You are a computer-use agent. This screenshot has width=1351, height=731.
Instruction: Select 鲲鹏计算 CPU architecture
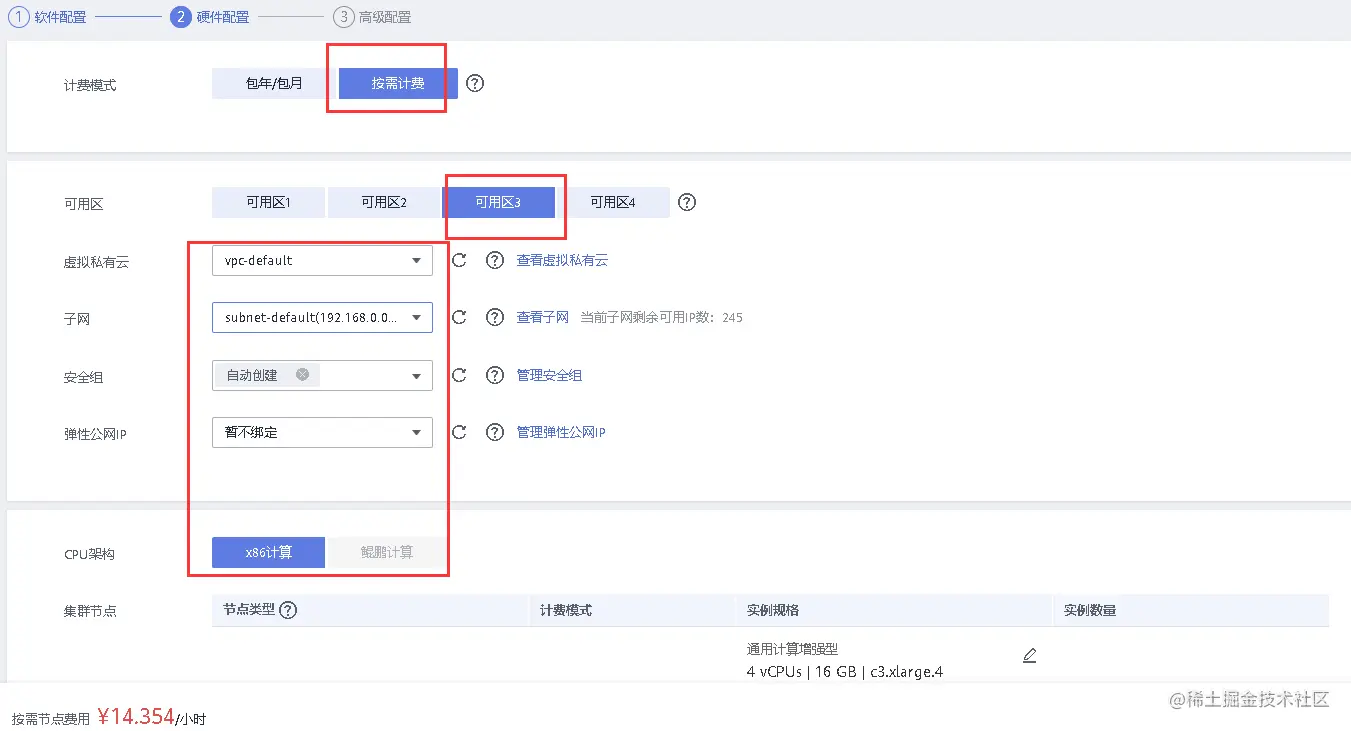point(387,552)
